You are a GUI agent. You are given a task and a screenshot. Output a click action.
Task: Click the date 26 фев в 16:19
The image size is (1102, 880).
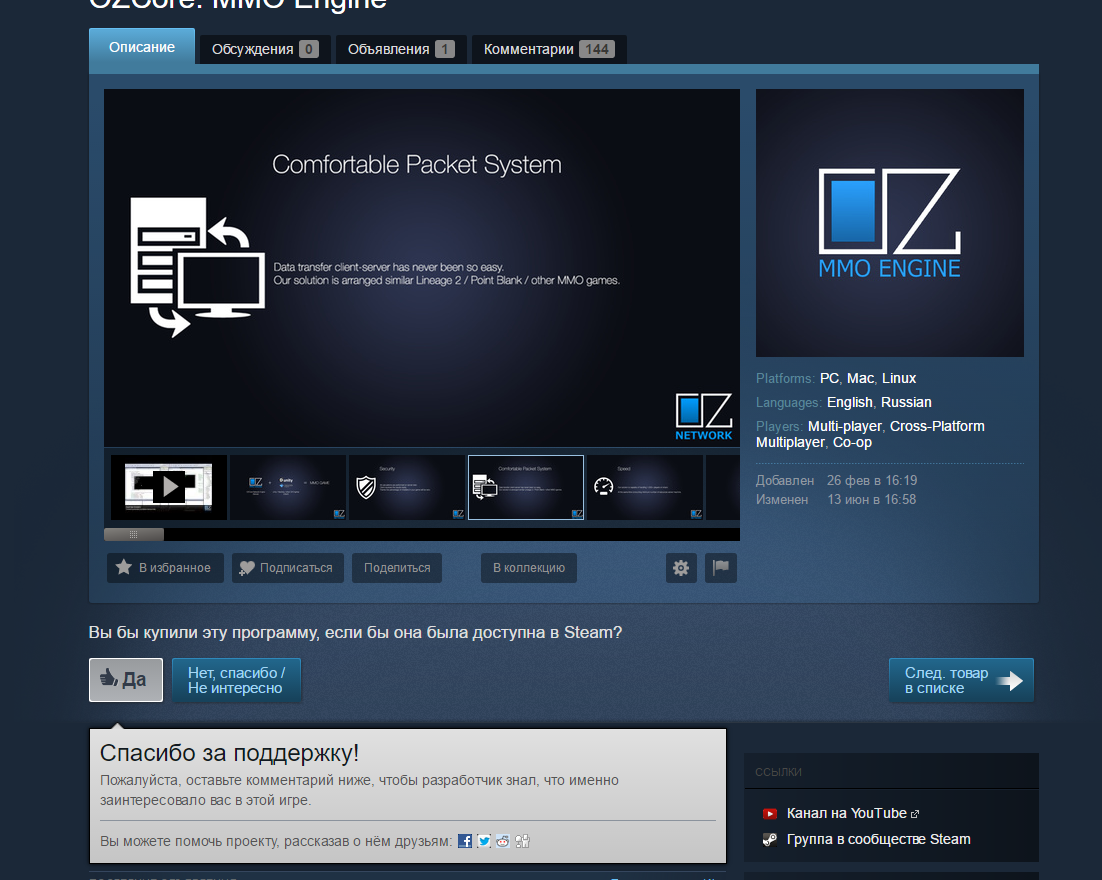click(871, 481)
